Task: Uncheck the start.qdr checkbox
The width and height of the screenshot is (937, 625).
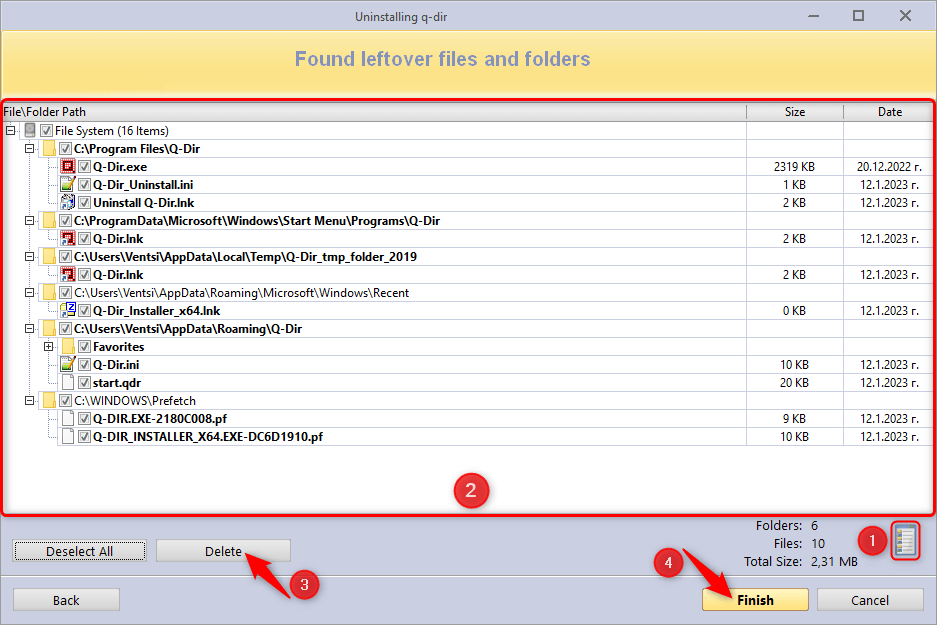Action: [x=84, y=382]
